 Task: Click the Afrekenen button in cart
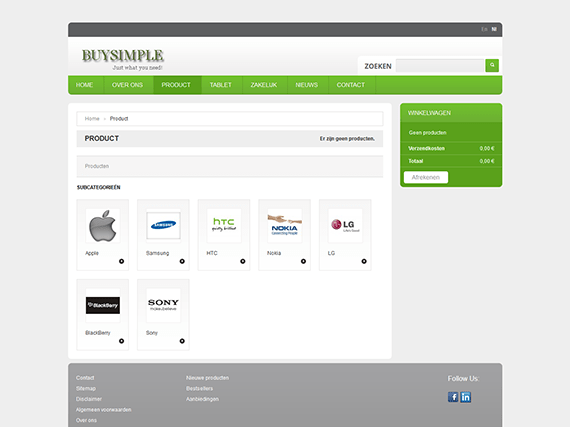(426, 177)
